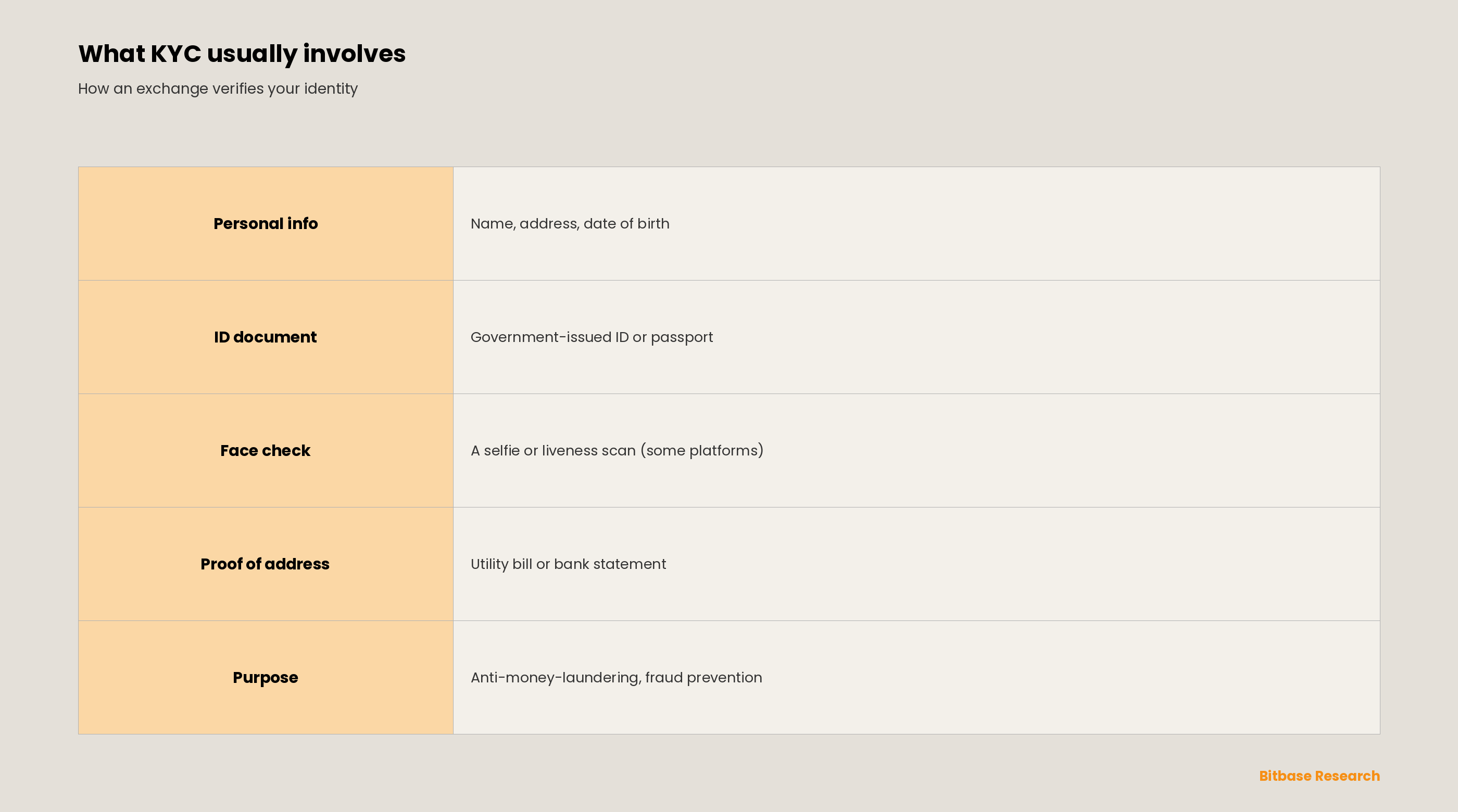This screenshot has height=812, width=1458.
Task: Select the 'Proof of address' label cell
Action: [x=266, y=564]
